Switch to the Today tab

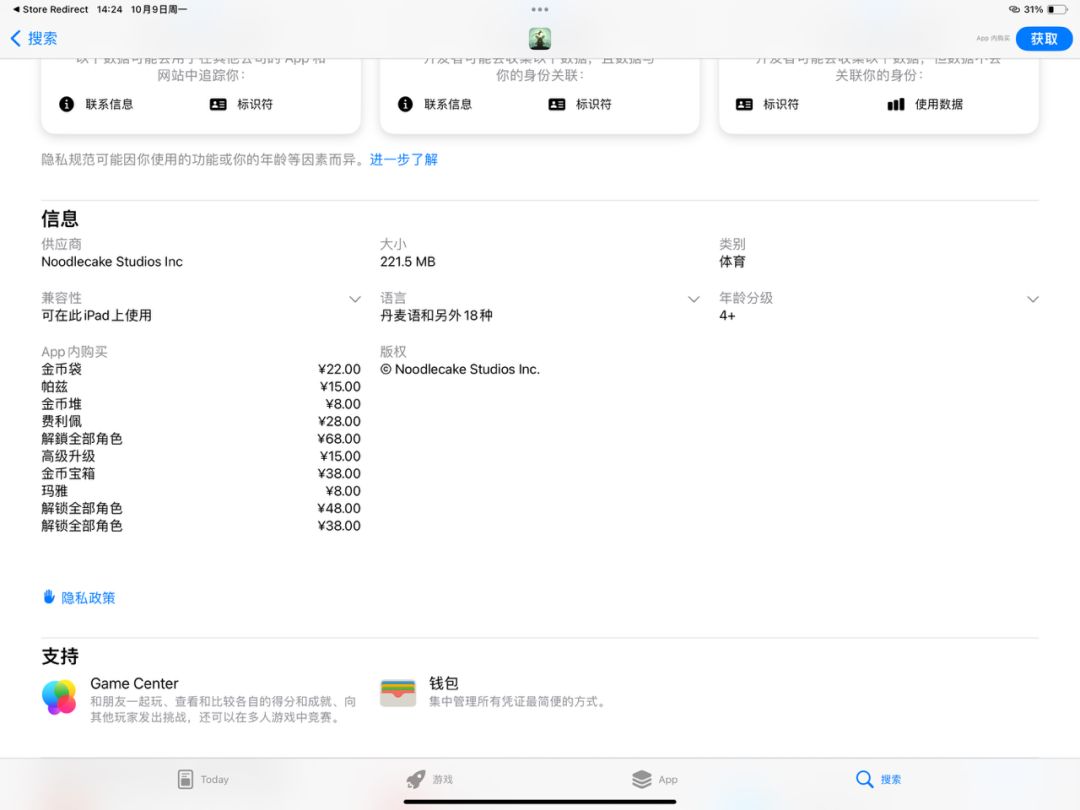[203, 779]
